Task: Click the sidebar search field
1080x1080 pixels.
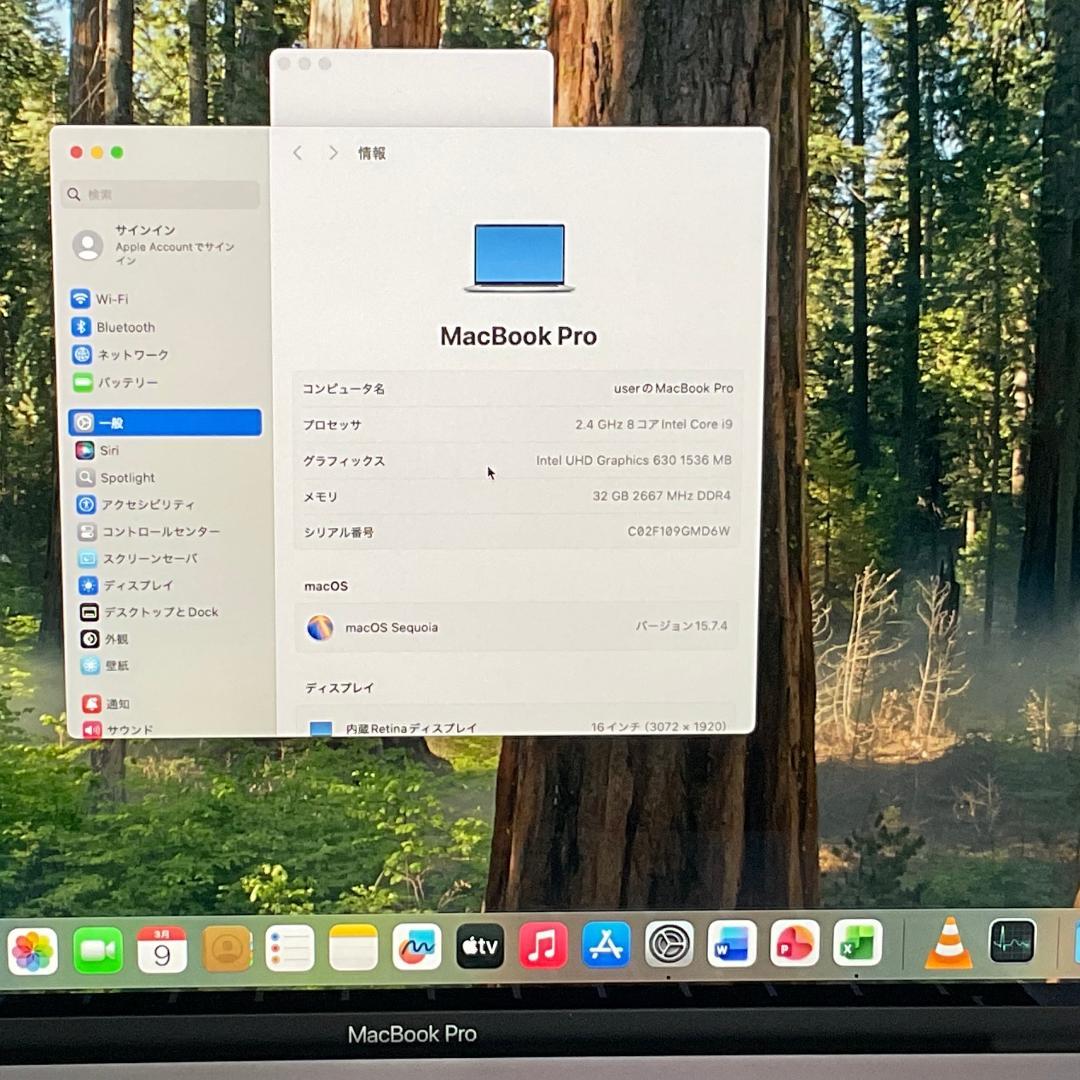Action: click(x=160, y=194)
